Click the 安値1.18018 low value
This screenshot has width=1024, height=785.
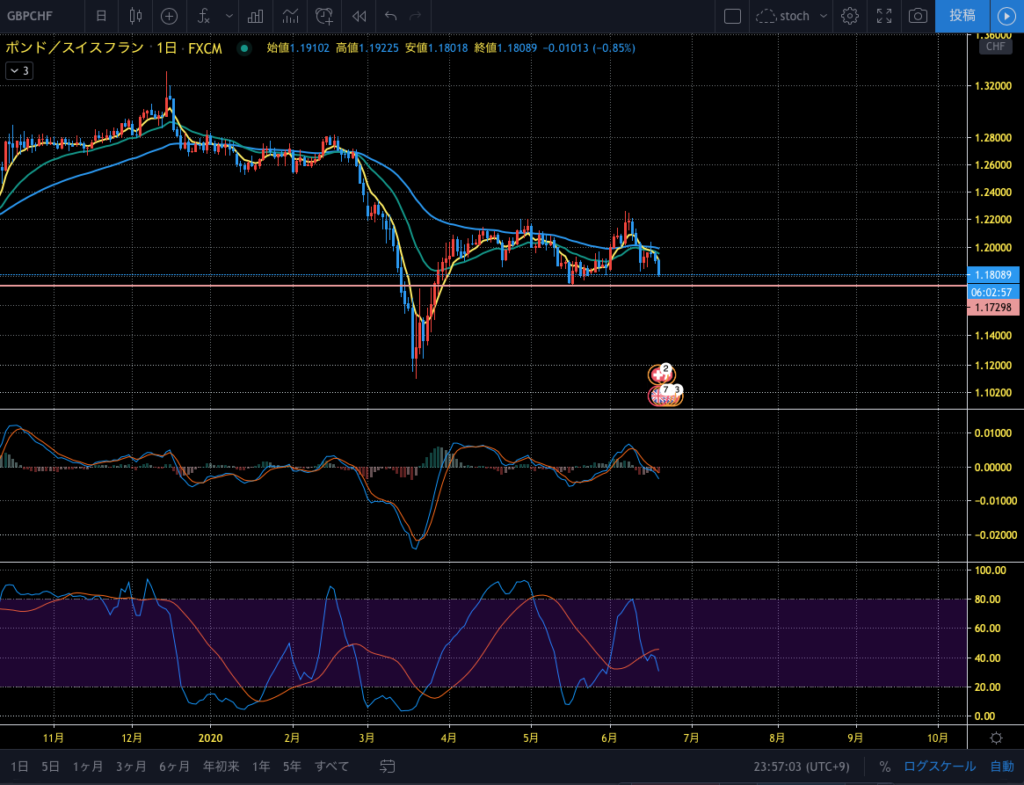click(x=436, y=48)
